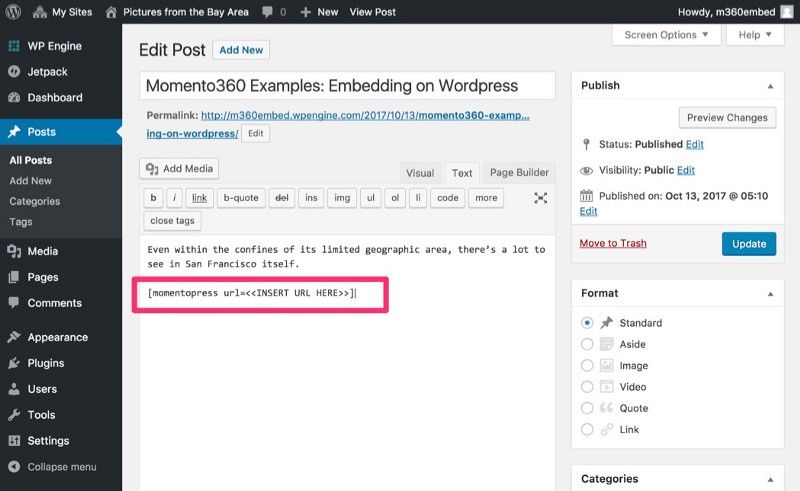Open Categories in Posts submenu
800x491 pixels.
pos(35,201)
